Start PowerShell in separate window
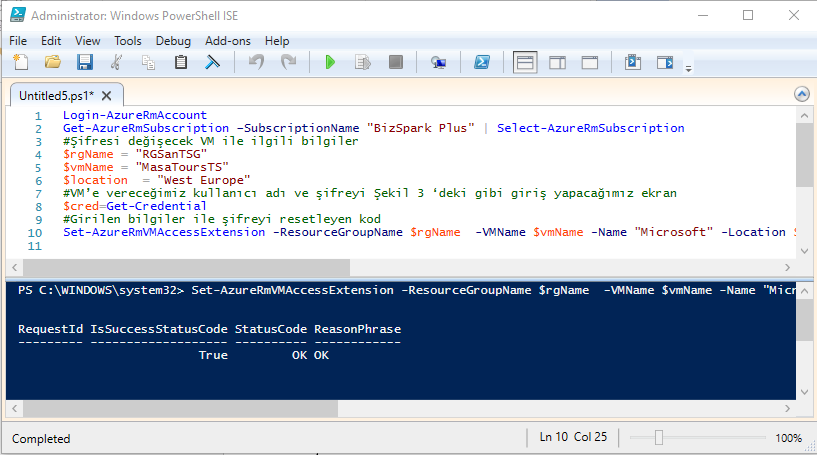This screenshot has width=817, height=455. pyautogui.click(x=481, y=63)
